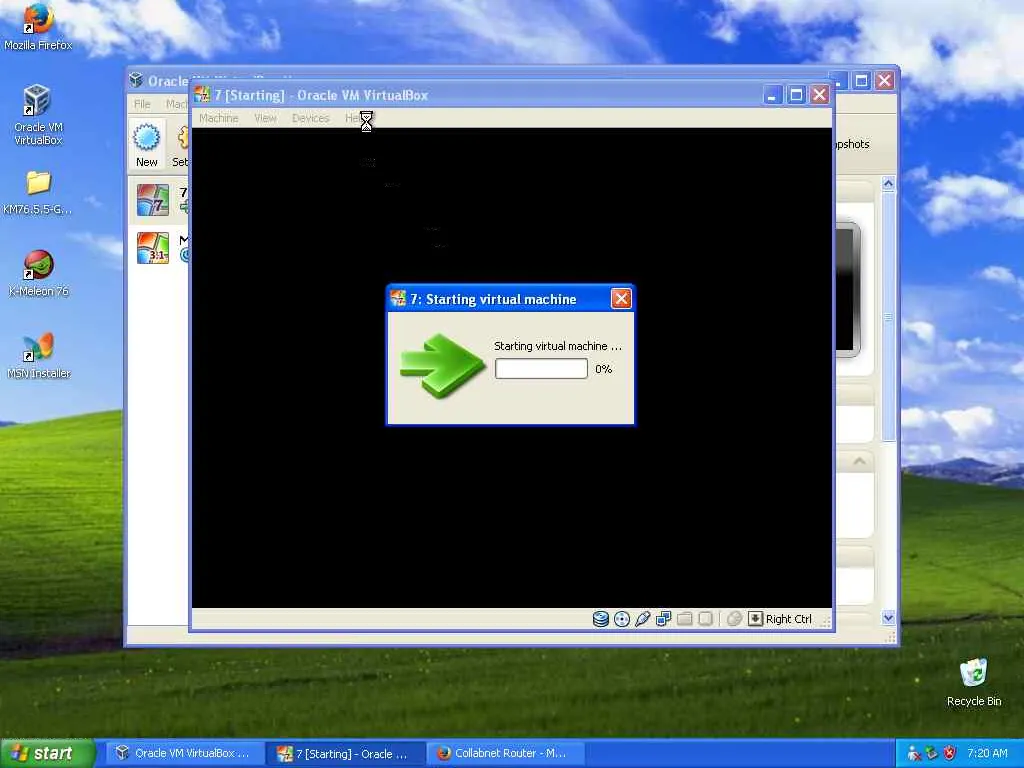
Task: Close the 7 [Starting] VM window
Action: click(820, 95)
